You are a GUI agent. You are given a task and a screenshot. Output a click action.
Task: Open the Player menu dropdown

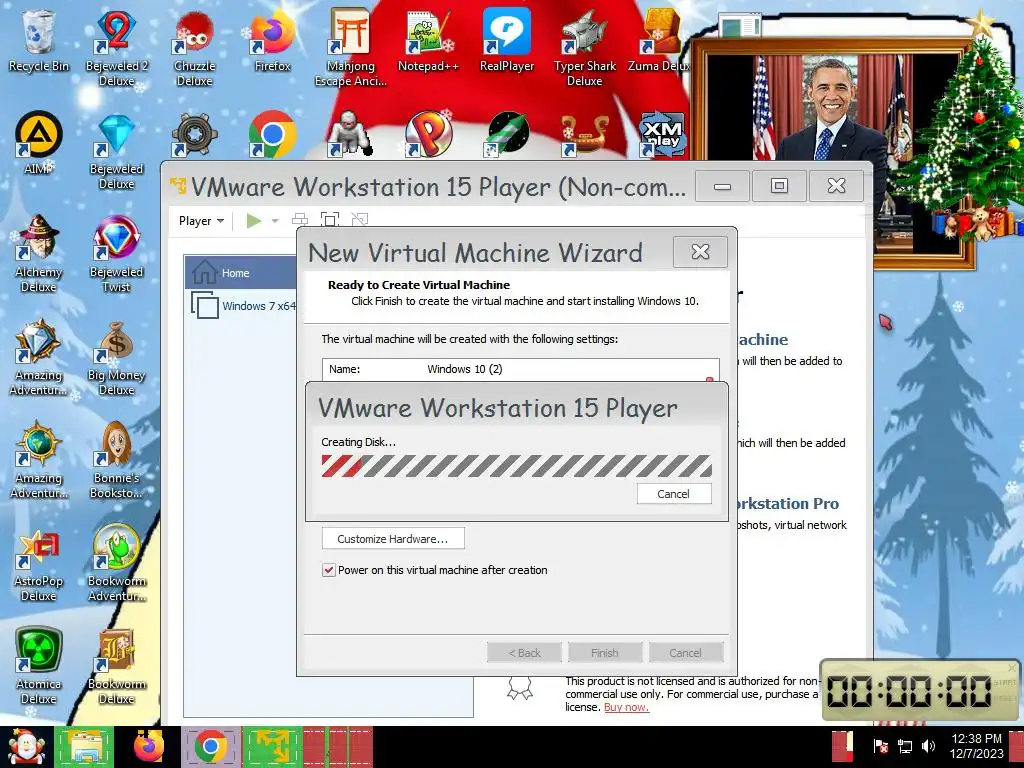point(201,221)
